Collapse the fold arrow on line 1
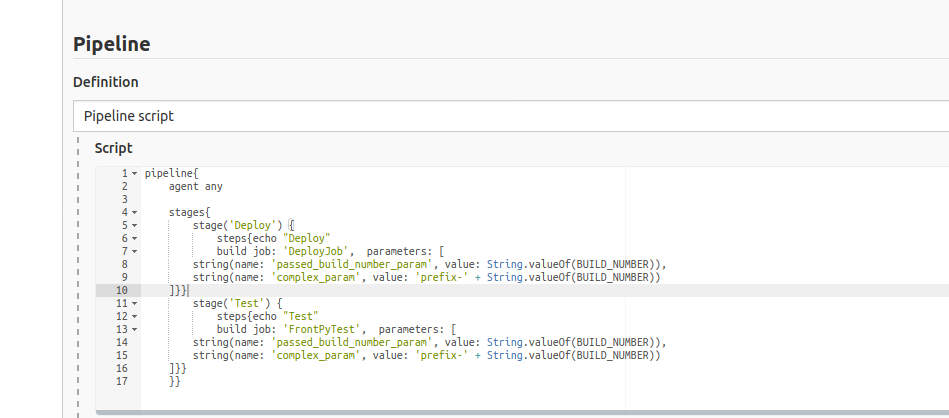This screenshot has height=418, width=949. click(134, 174)
